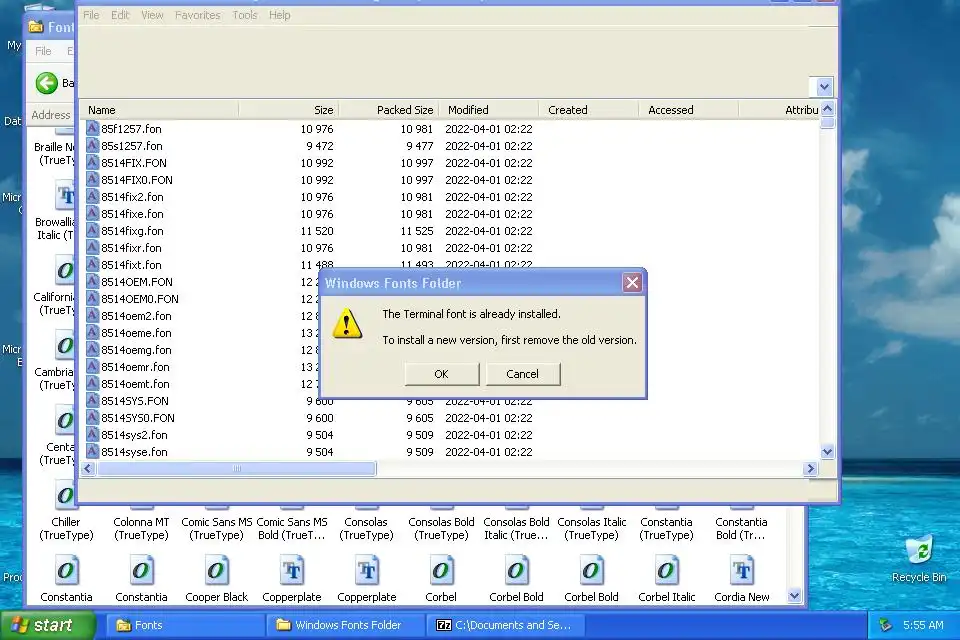The height and width of the screenshot is (640, 960).
Task: Select the Cordia New font icon
Action: pyautogui.click(x=741, y=570)
